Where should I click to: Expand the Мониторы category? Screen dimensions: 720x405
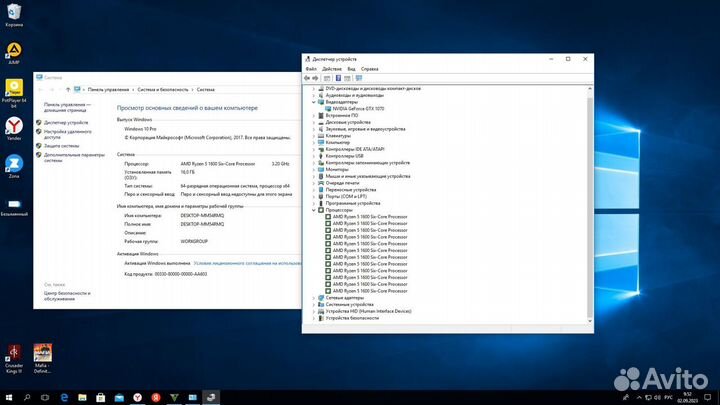(x=315, y=169)
